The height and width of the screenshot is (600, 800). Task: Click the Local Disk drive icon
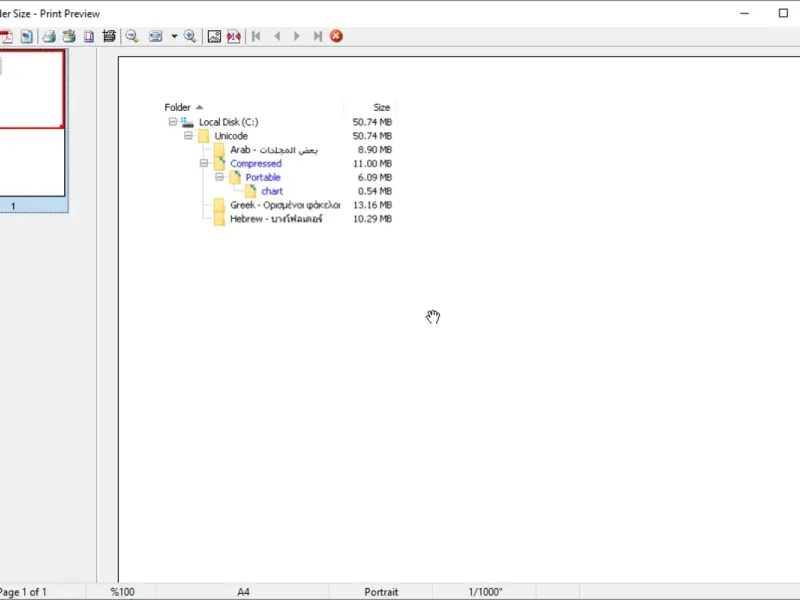coord(187,122)
